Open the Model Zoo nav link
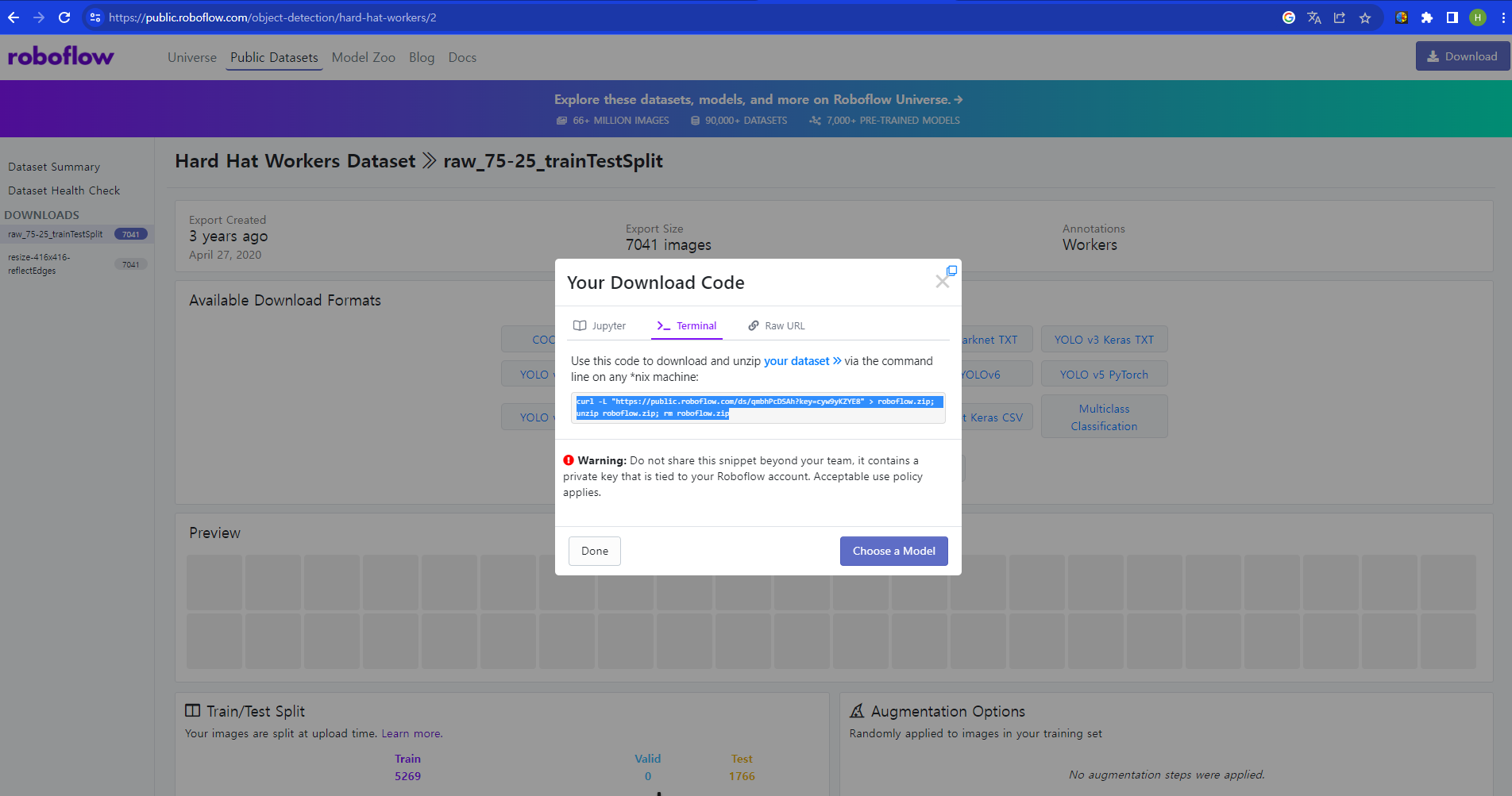This screenshot has height=796, width=1512. click(x=364, y=57)
